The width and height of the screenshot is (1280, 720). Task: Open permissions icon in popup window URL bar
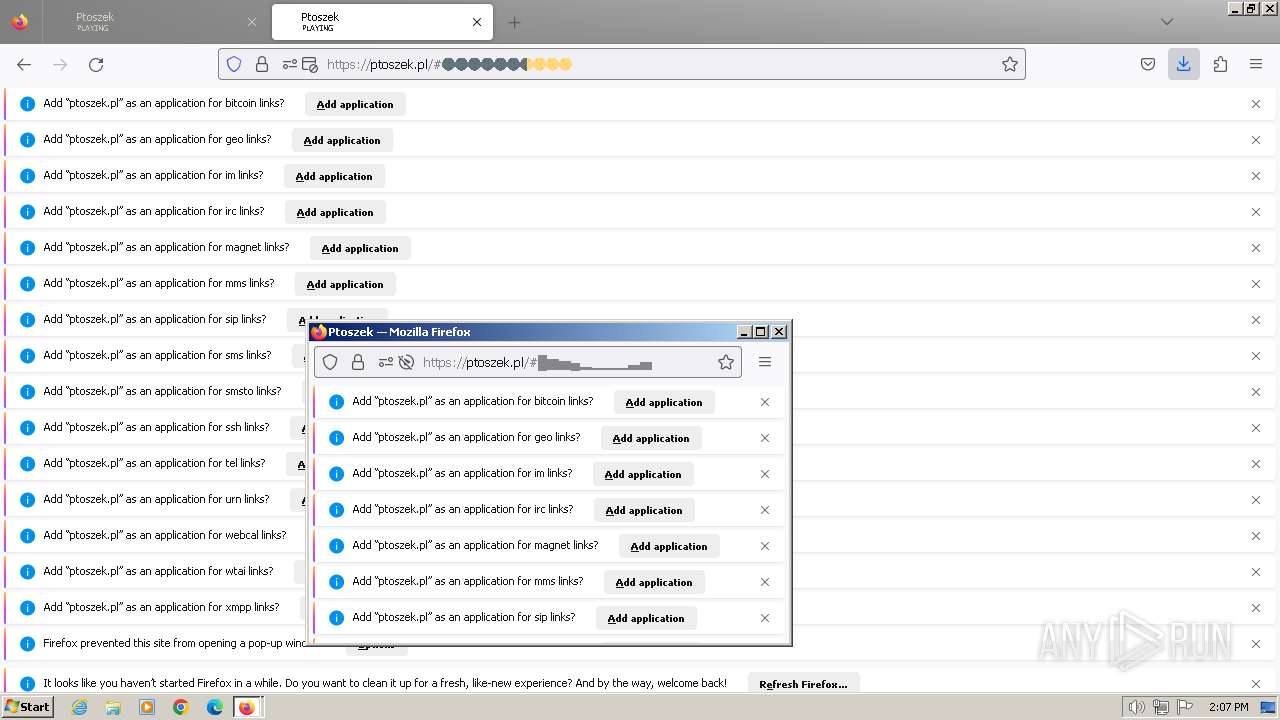coord(386,362)
